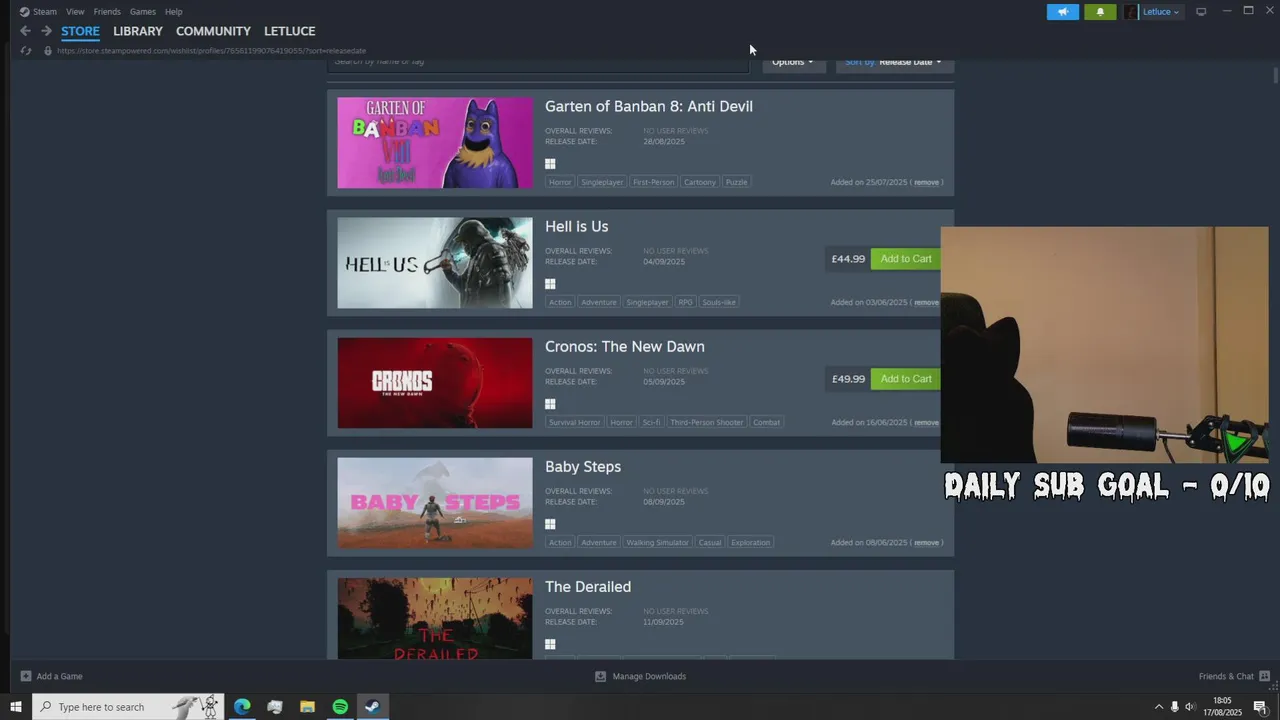
Task: Click the Cronos: The New Dawn title
Action: pos(625,346)
